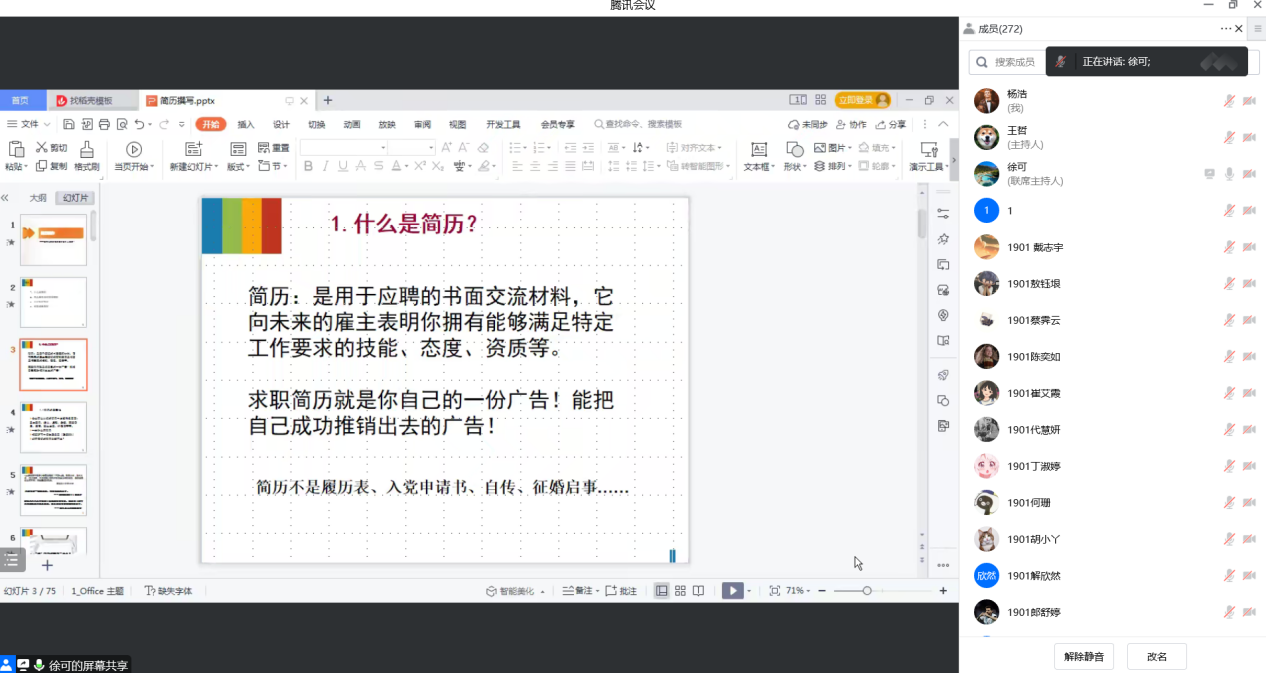Click the format painter (格式刷) icon
The image size is (1266, 673).
[87, 150]
